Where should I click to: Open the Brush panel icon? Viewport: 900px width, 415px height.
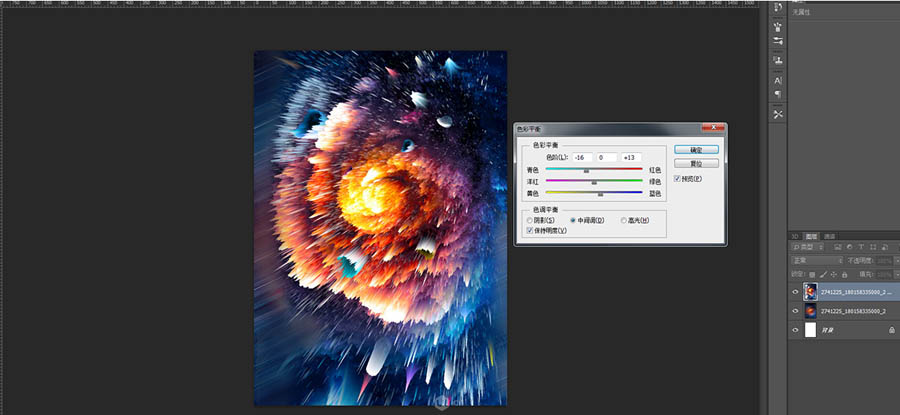click(x=778, y=27)
